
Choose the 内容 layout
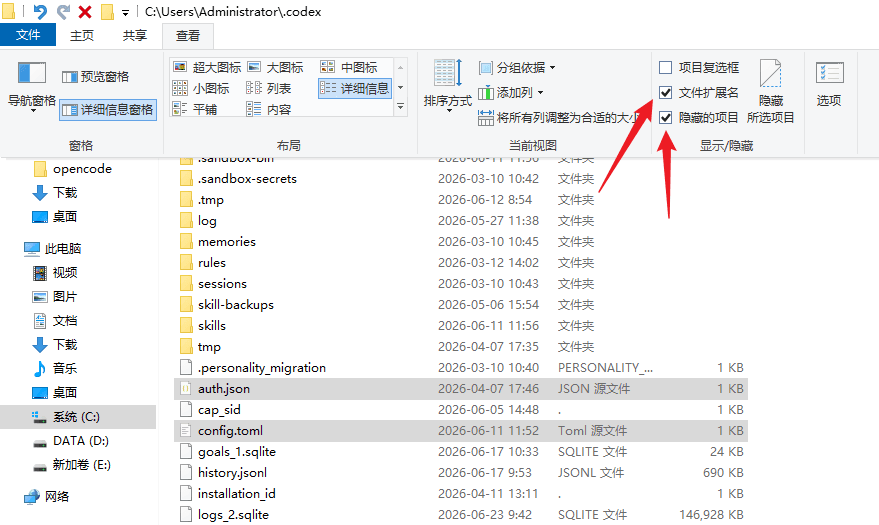[x=269, y=109]
